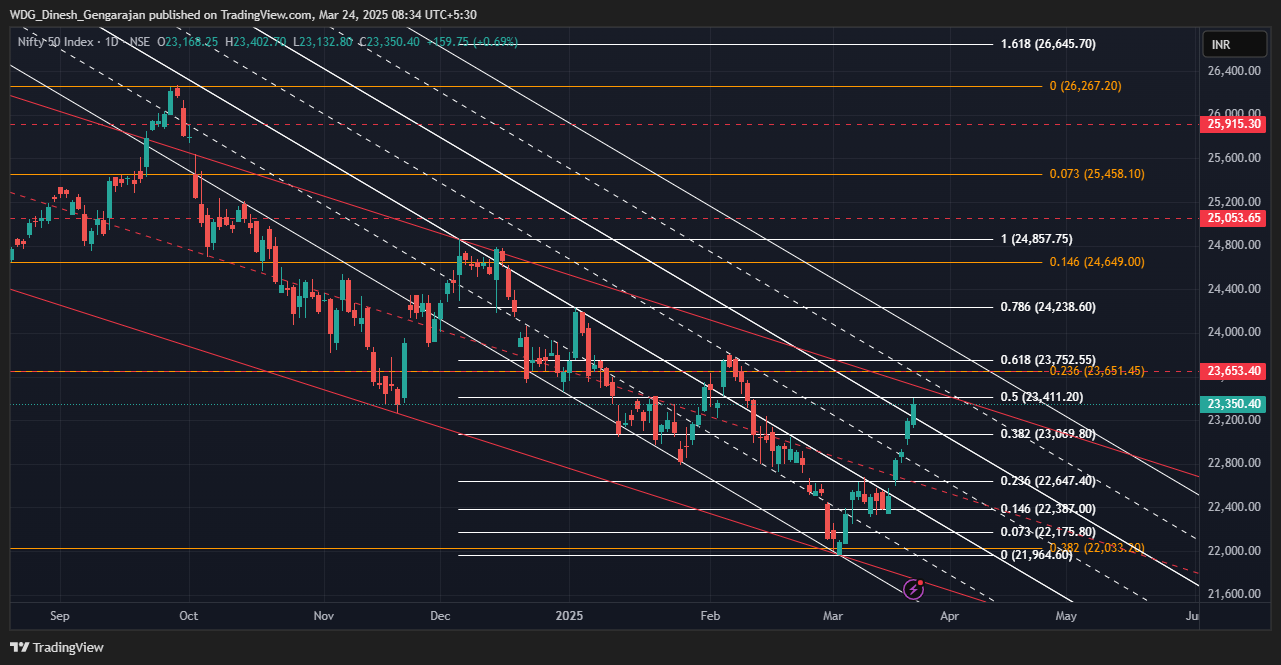Screen dimensions: 1281x665
Task: Click the red 25,053.65 price label
Action: tap(1233, 218)
